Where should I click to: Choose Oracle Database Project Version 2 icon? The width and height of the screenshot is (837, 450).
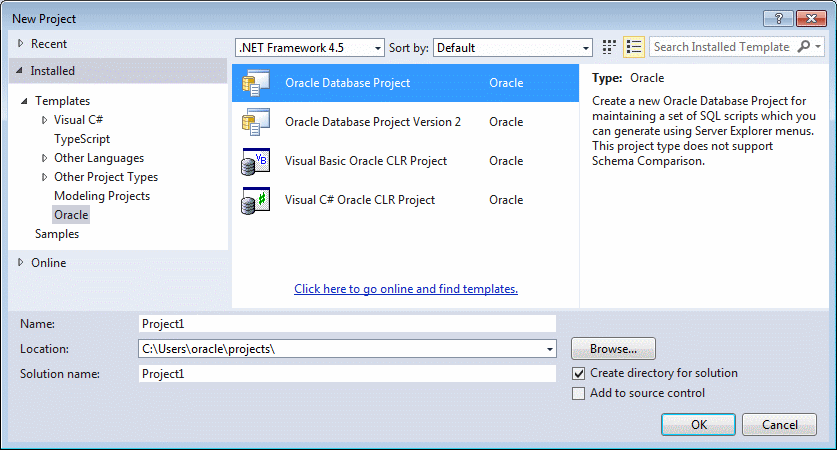pyautogui.click(x=256, y=122)
